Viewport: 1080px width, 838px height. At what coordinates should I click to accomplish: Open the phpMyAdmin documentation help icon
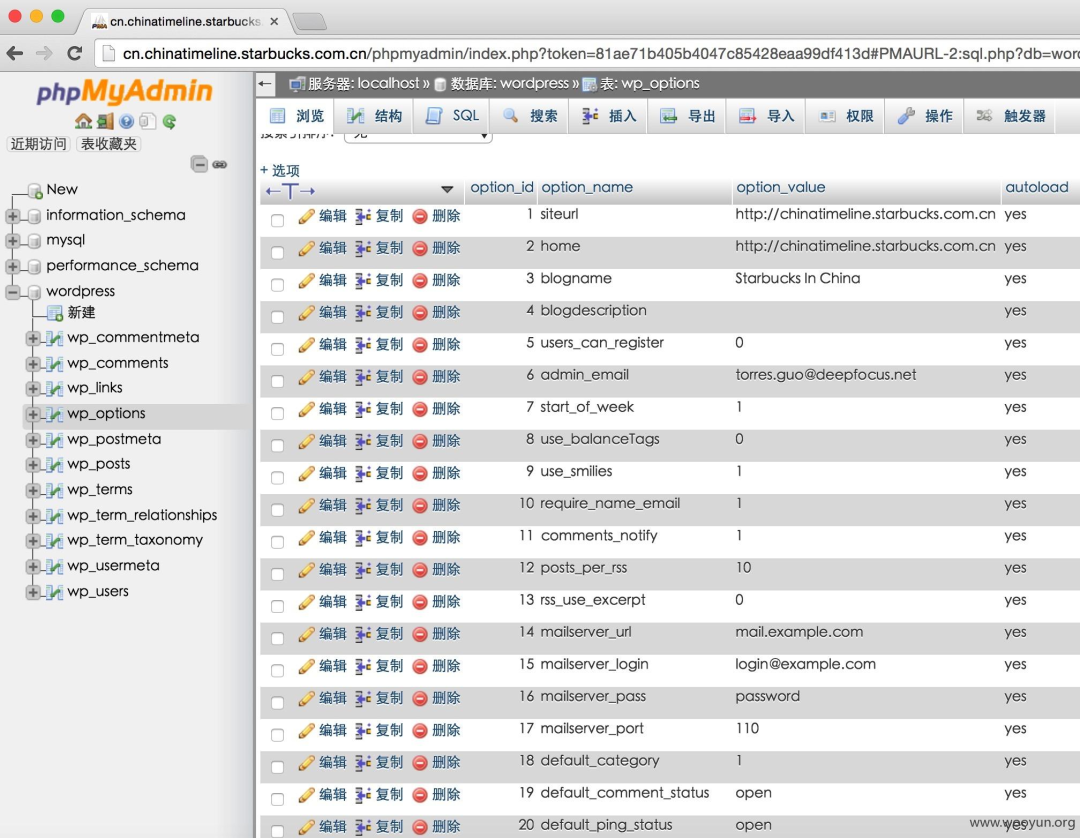click(126, 122)
